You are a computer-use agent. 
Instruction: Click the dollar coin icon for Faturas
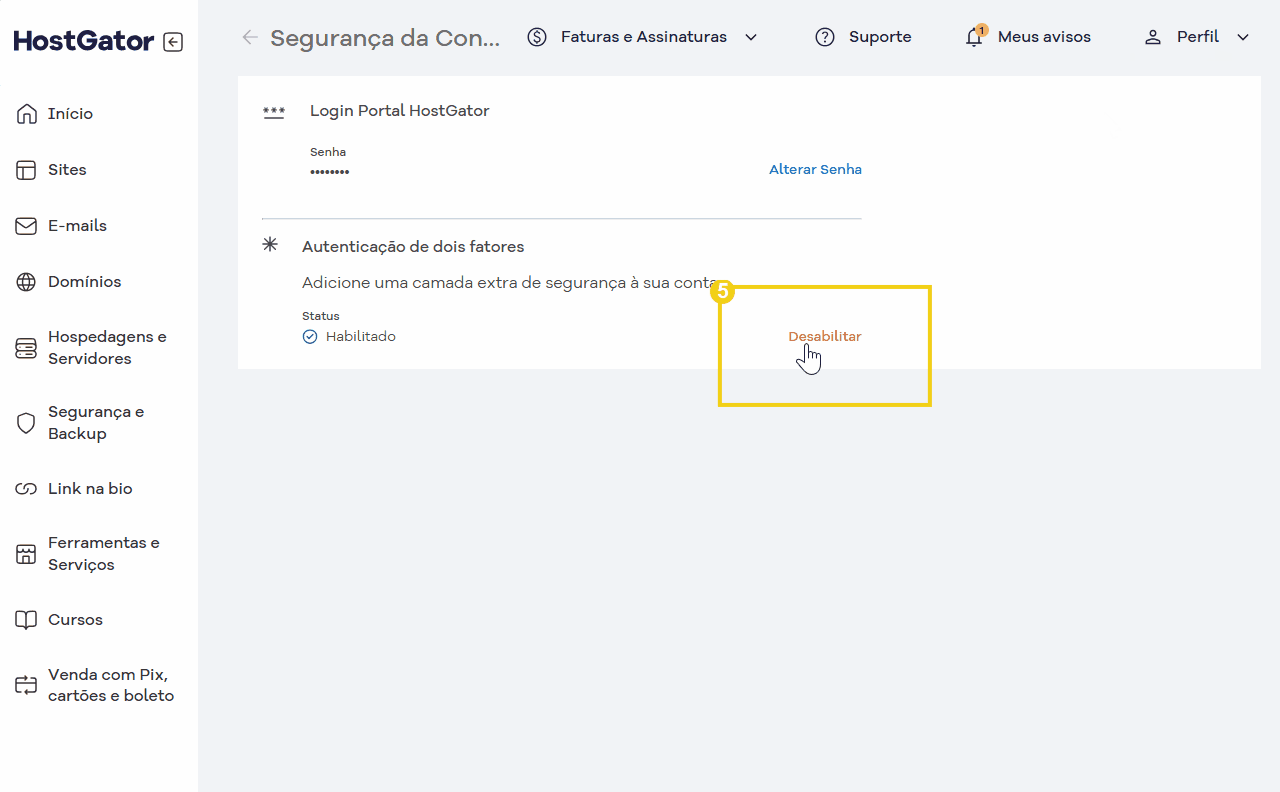(x=537, y=37)
